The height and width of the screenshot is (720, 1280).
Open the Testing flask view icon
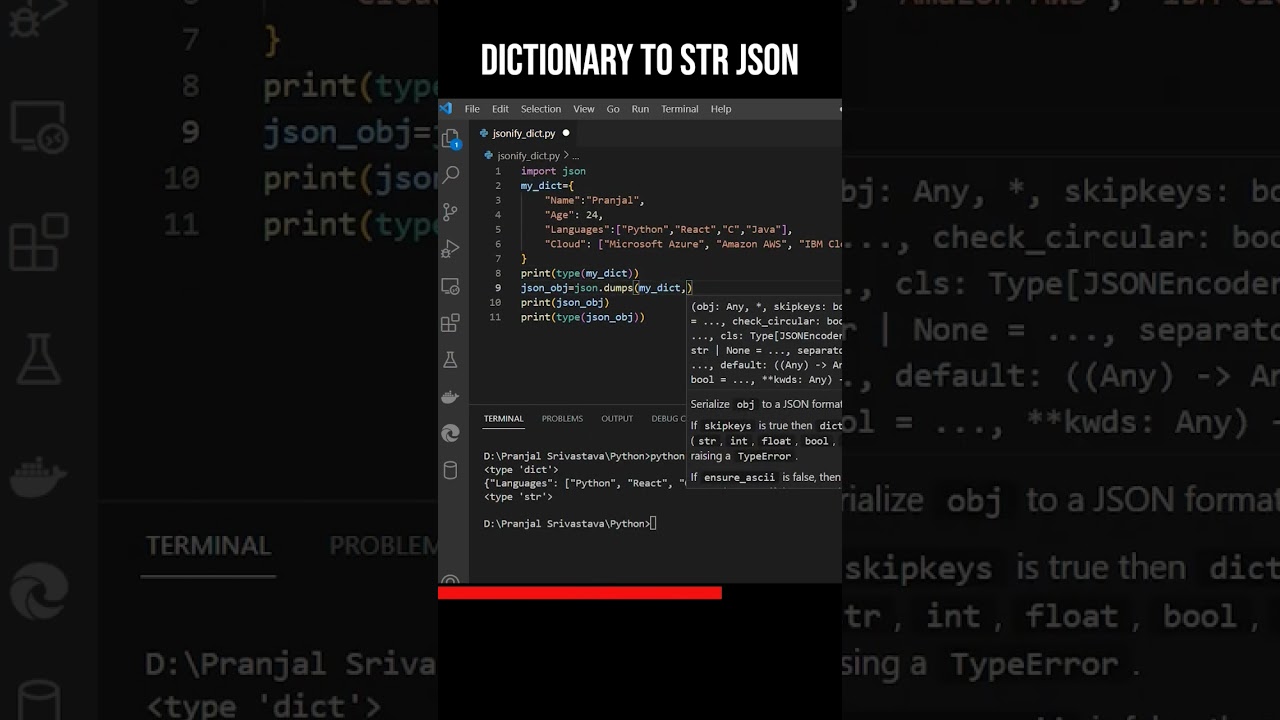click(x=451, y=359)
